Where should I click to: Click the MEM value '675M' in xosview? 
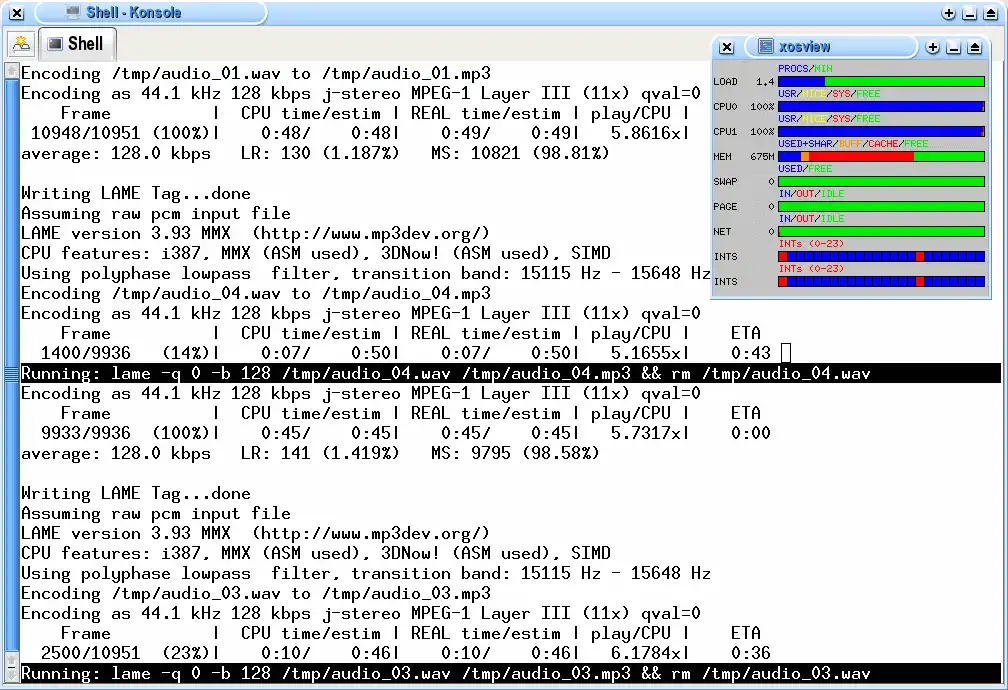pos(762,157)
